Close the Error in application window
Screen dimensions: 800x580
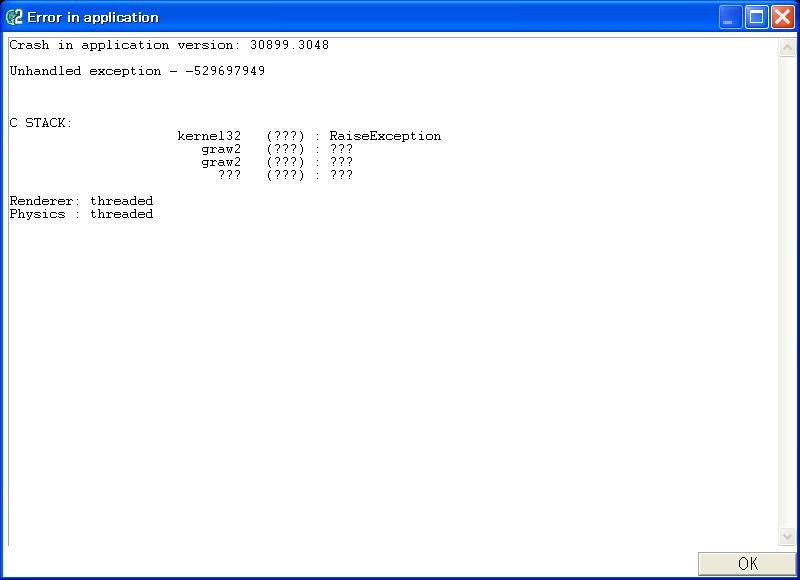pyautogui.click(x=783, y=17)
